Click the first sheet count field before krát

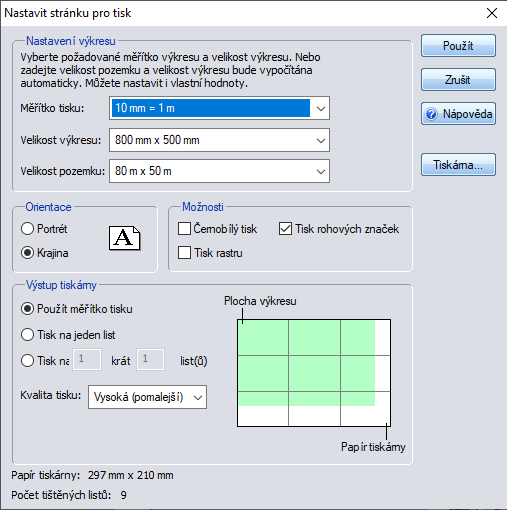pos(87,360)
